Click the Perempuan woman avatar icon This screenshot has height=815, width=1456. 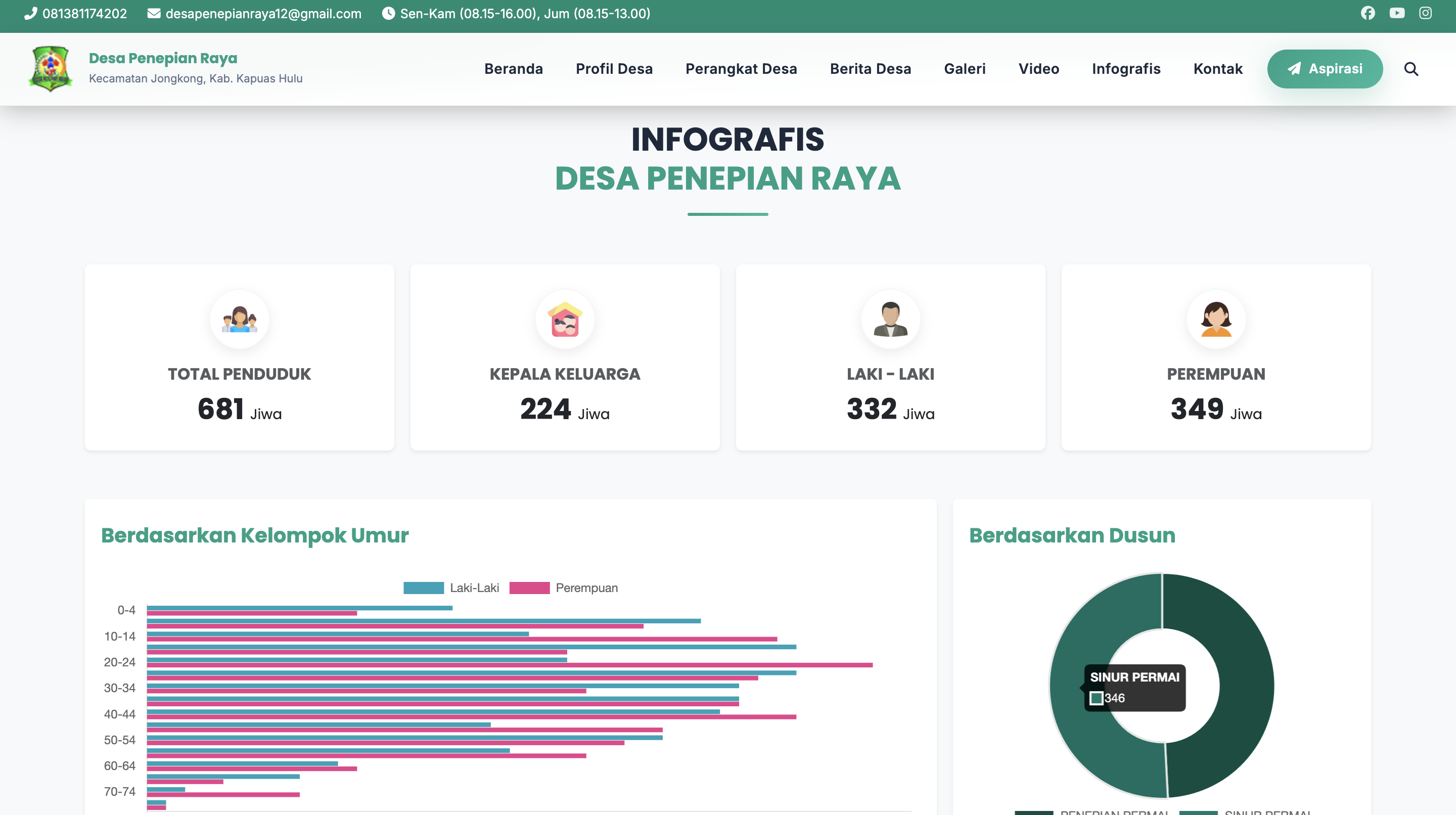[1216, 320]
